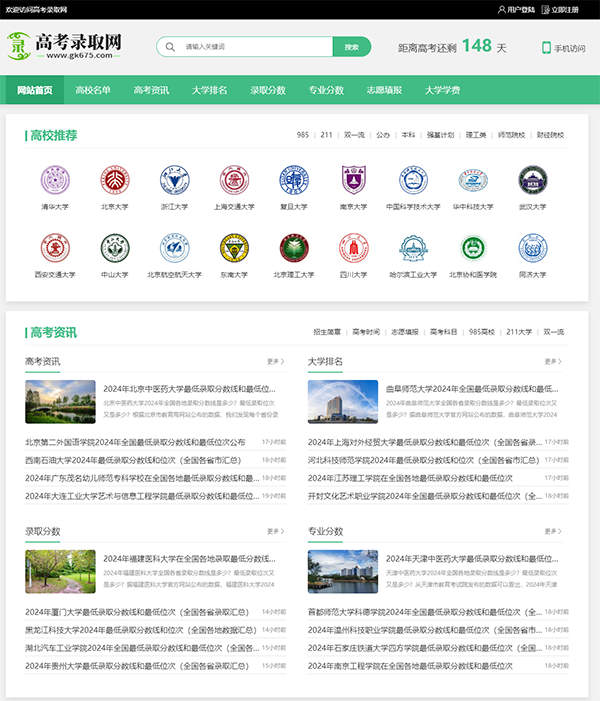Open 2024年贵州大学最低录取分数线 article
This screenshot has width=600, height=701.
coord(137,666)
